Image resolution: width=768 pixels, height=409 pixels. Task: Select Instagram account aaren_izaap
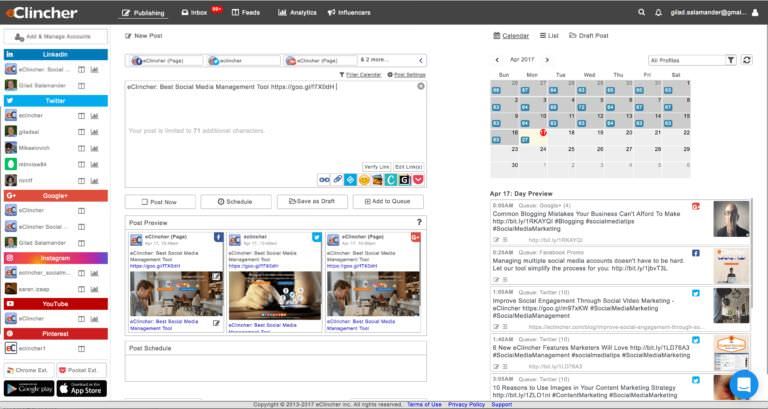[34, 289]
